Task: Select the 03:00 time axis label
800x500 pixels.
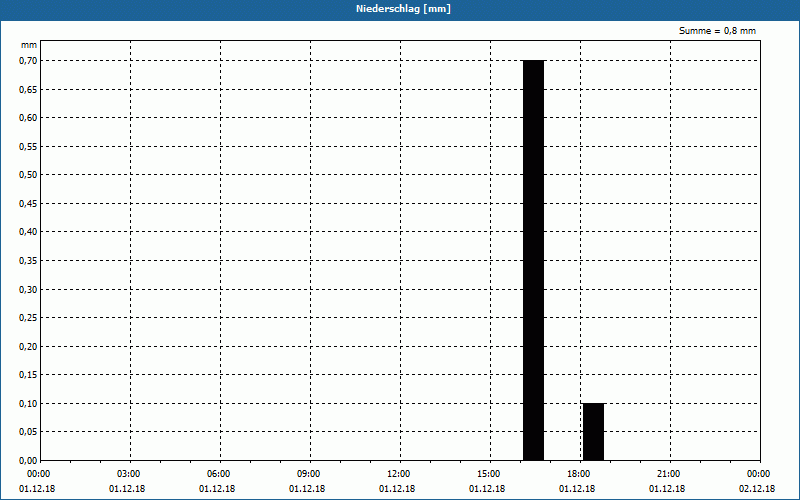Action: (x=128, y=474)
